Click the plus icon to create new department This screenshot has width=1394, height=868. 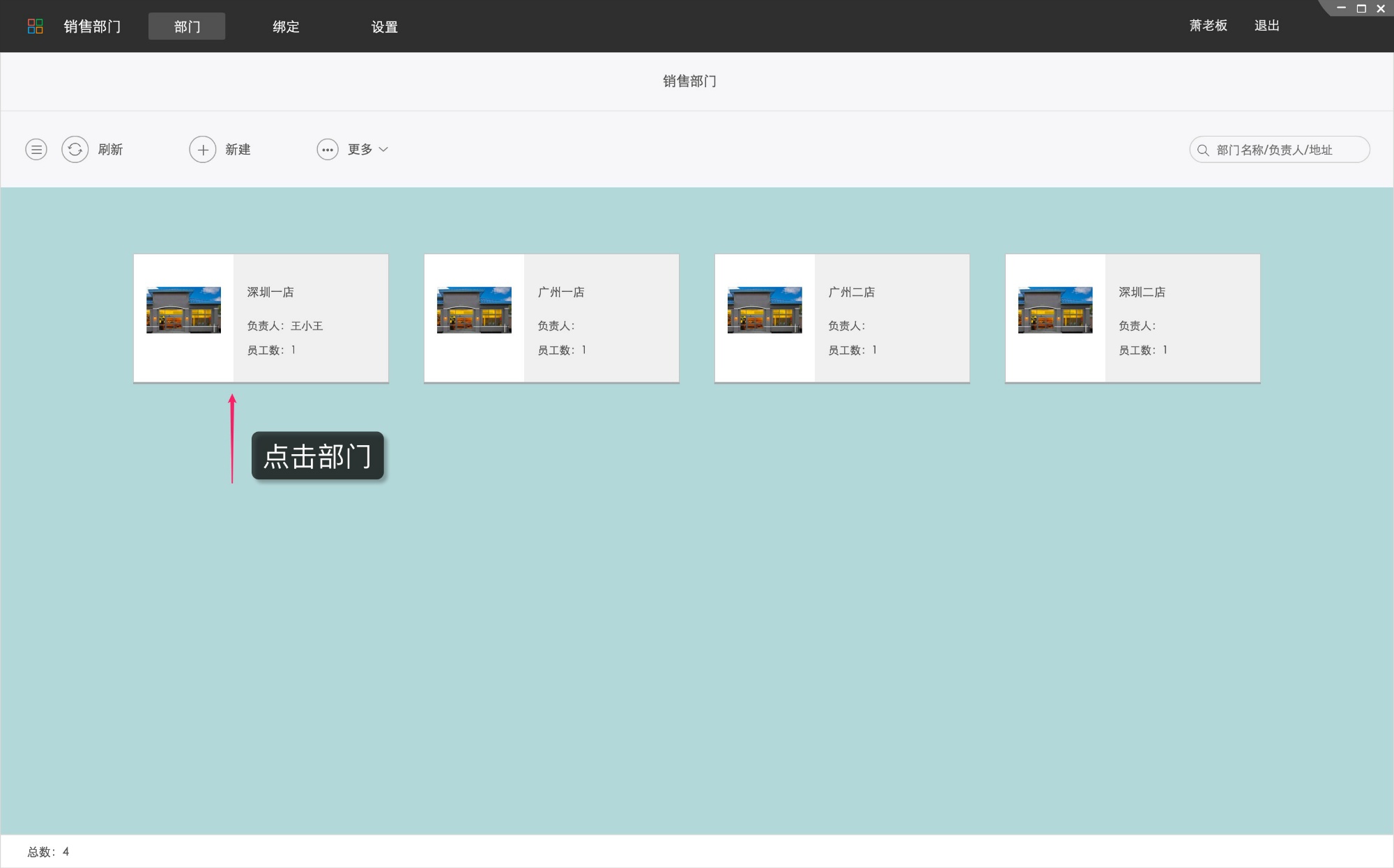(x=203, y=149)
